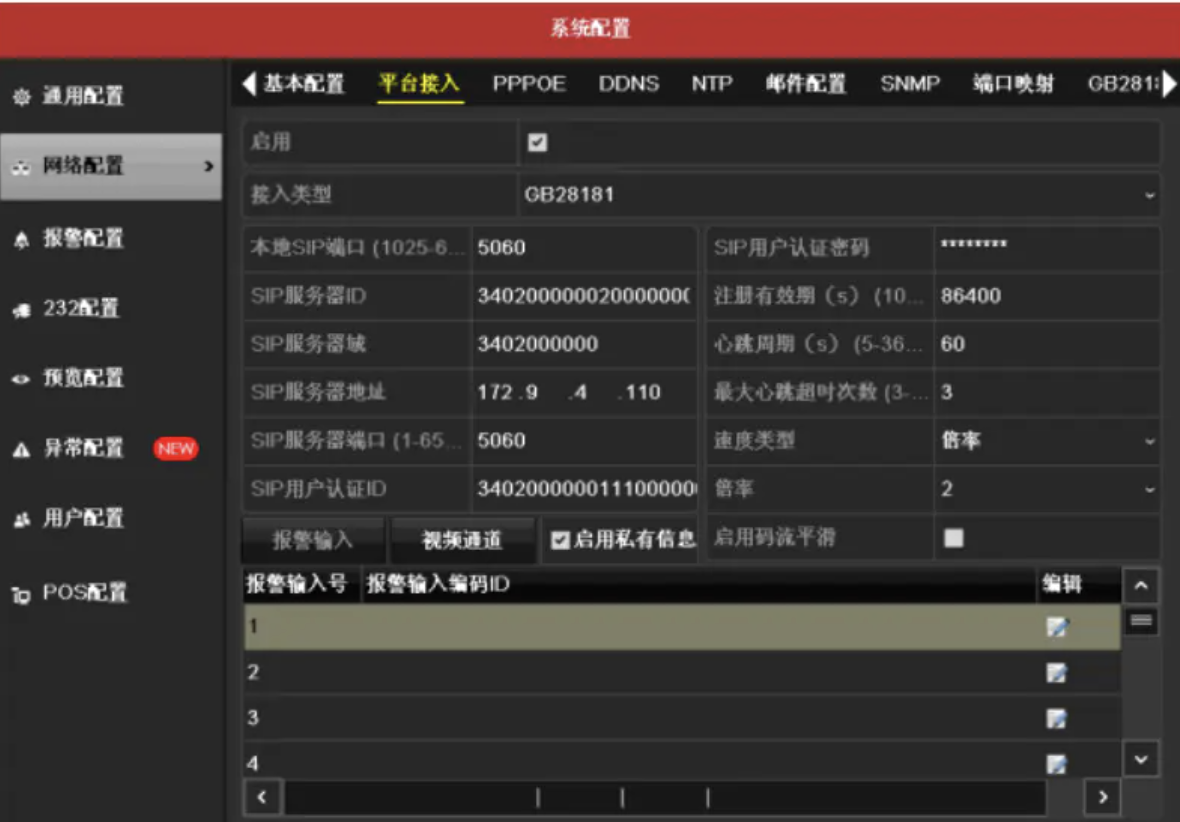Open 预览配置 in the sidebar
This screenshot has height=822, width=1180.
tap(83, 378)
